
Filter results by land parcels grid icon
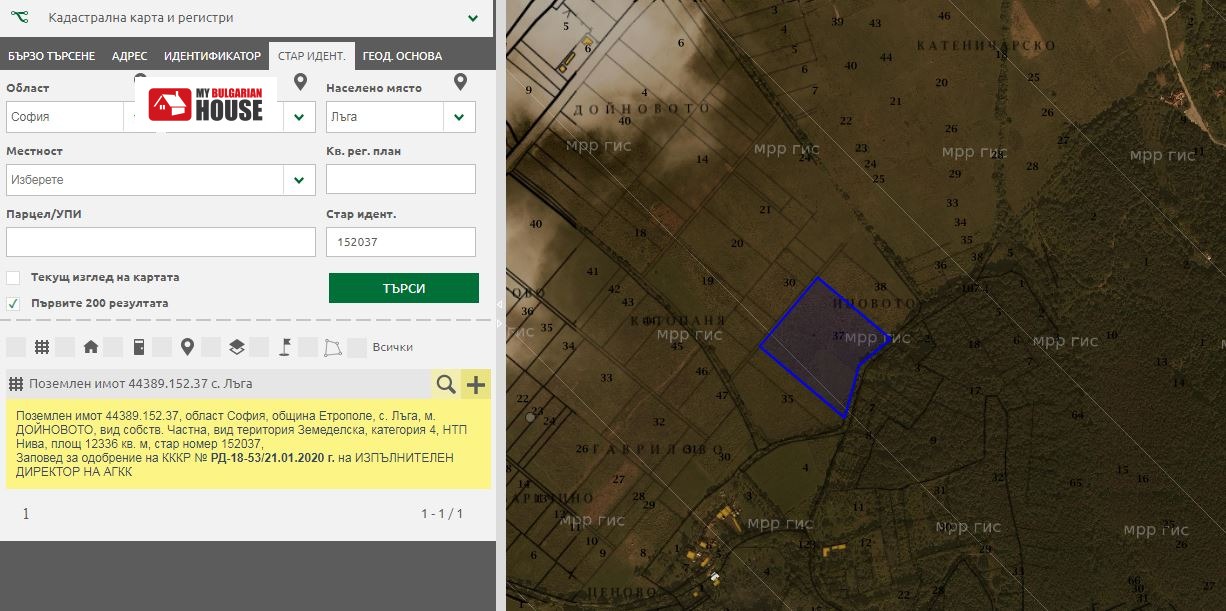(x=42, y=347)
